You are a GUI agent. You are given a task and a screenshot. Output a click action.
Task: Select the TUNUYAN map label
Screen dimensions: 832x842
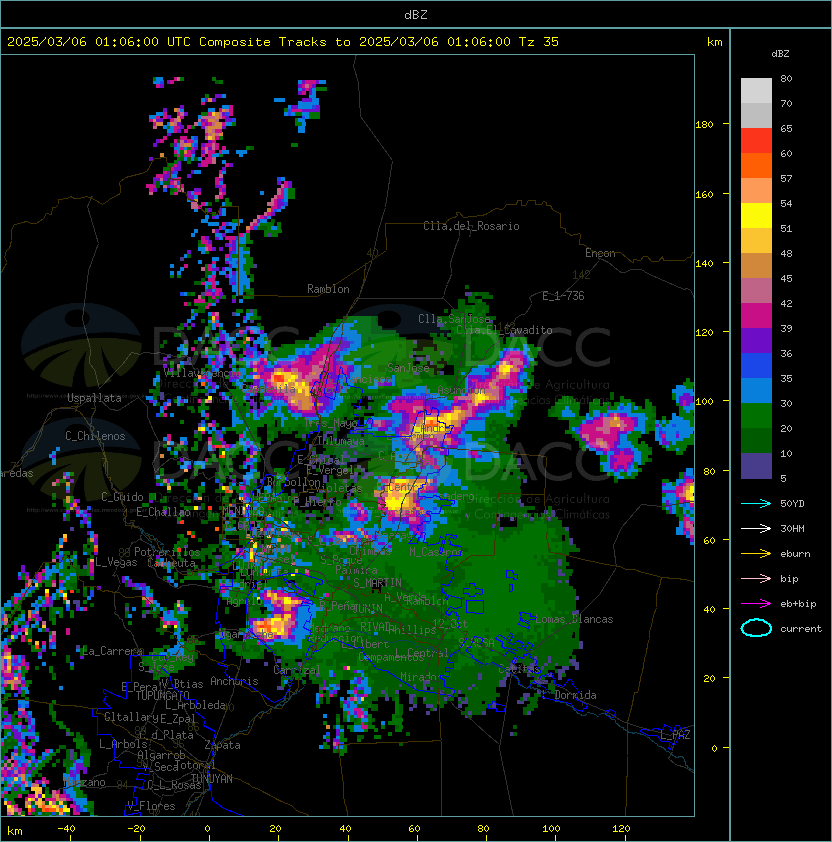(x=212, y=779)
